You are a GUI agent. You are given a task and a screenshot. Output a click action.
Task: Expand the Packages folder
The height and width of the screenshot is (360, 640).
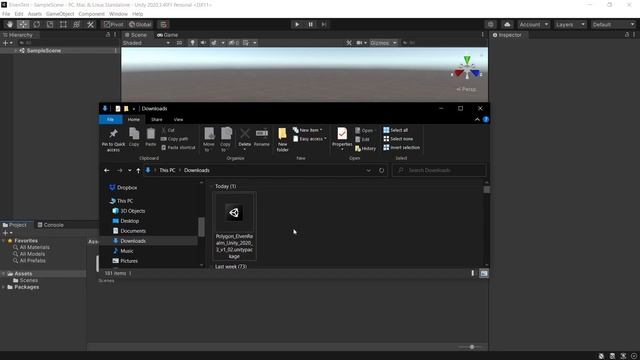pyautogui.click(x=4, y=287)
